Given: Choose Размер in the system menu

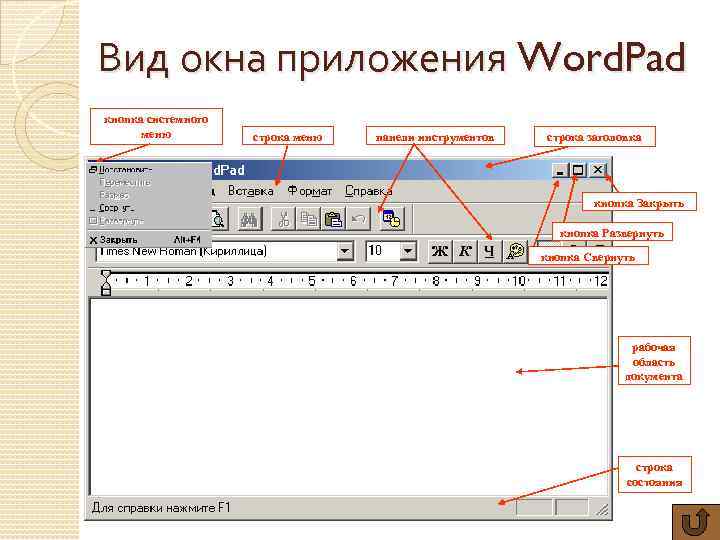Looking at the screenshot, I should [149, 195].
